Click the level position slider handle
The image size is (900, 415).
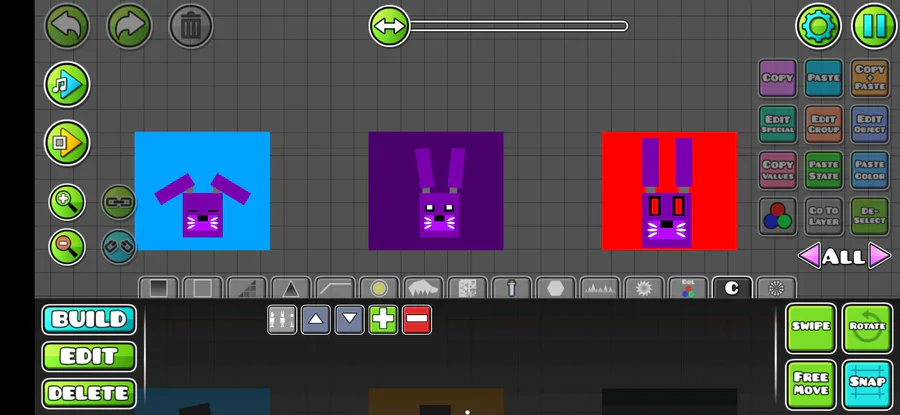[389, 26]
